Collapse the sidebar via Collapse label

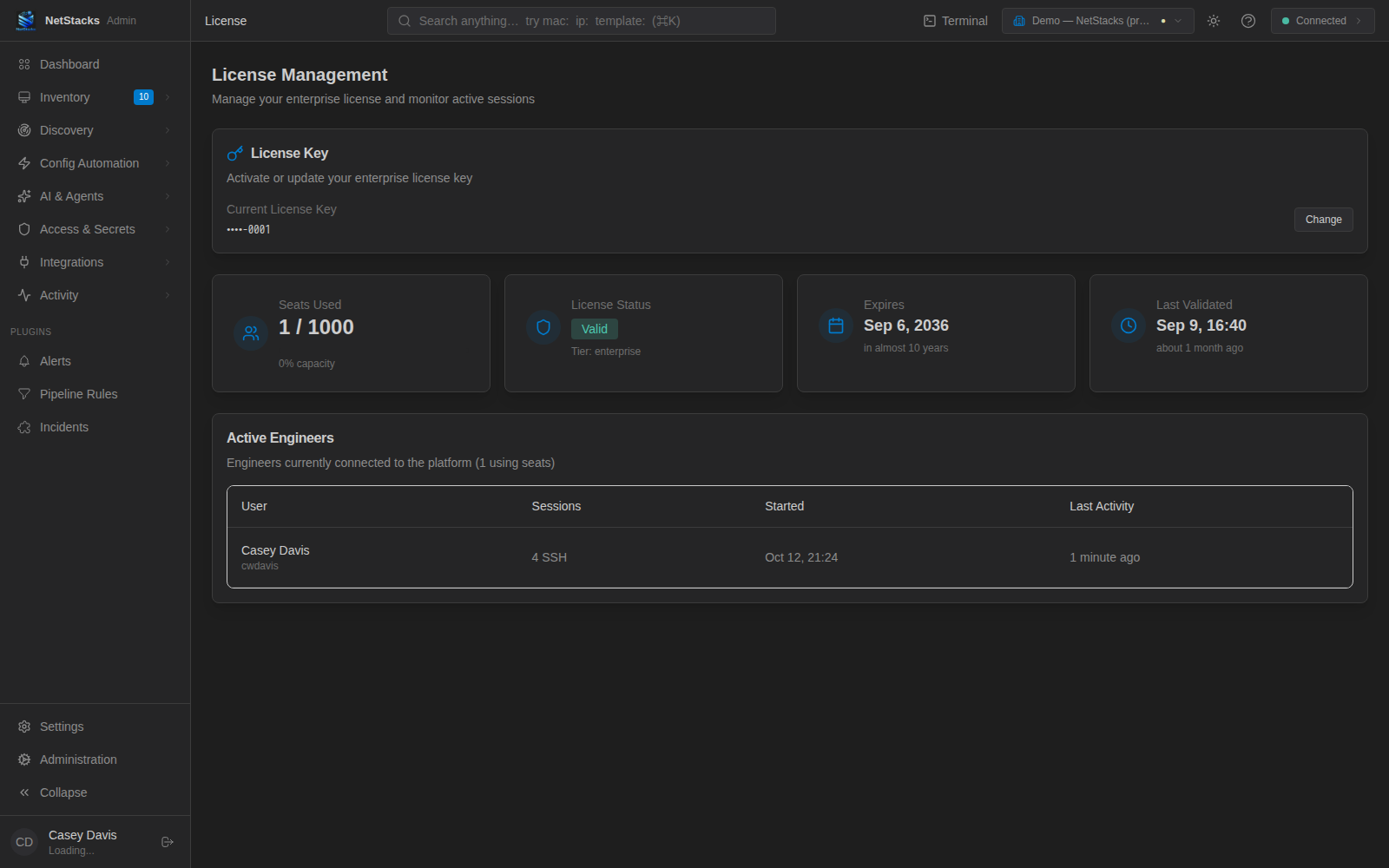(63, 792)
